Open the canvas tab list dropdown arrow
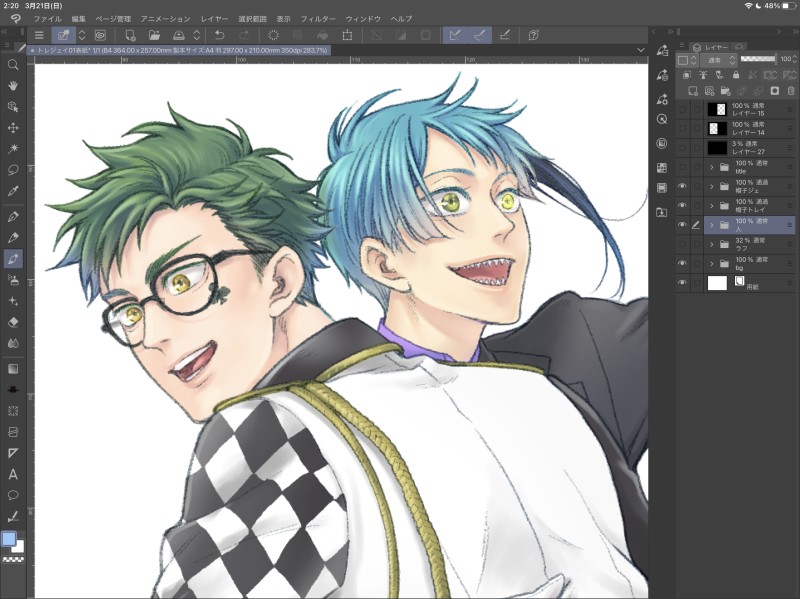This screenshot has height=599, width=800. [x=641, y=50]
